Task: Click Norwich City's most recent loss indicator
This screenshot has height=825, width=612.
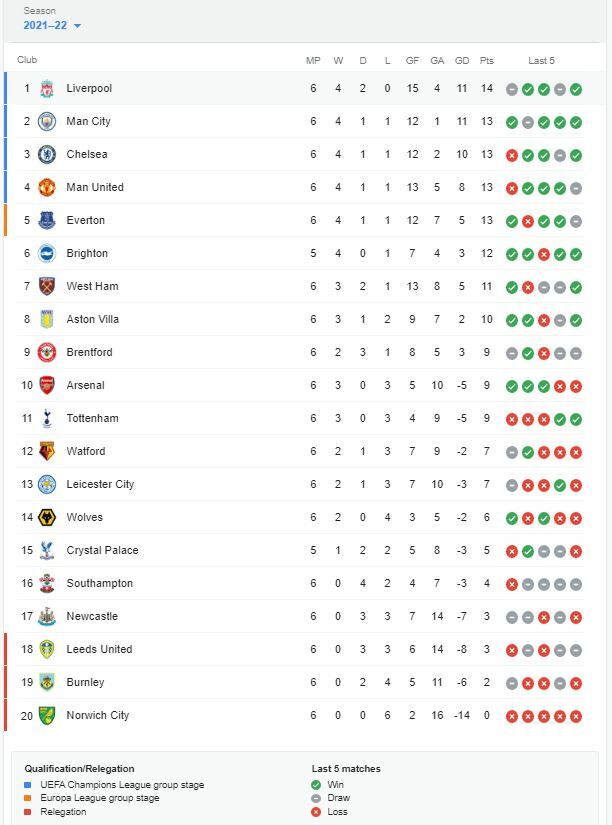Action: (x=576, y=716)
